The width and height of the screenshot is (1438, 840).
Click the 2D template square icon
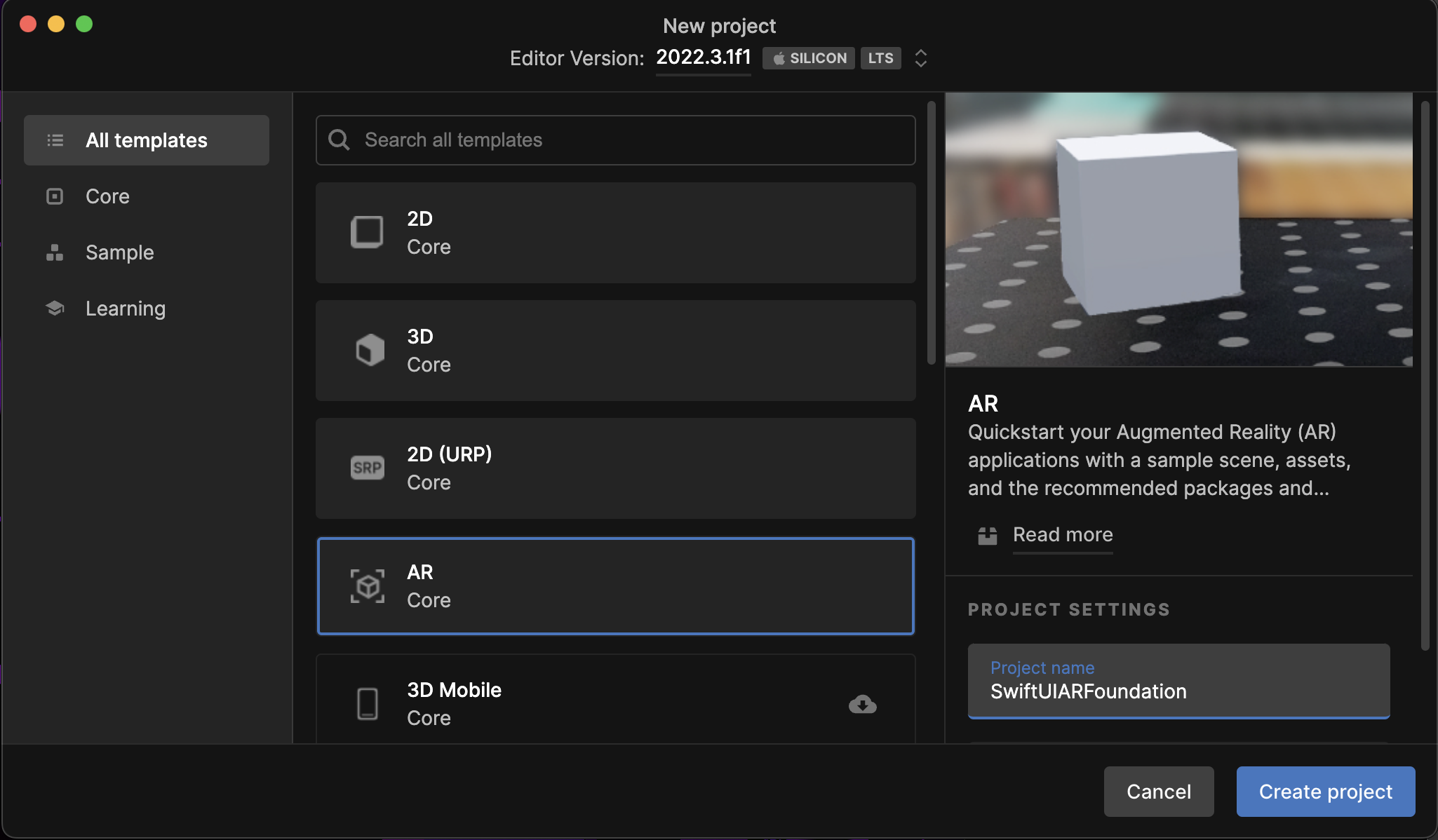pos(367,232)
